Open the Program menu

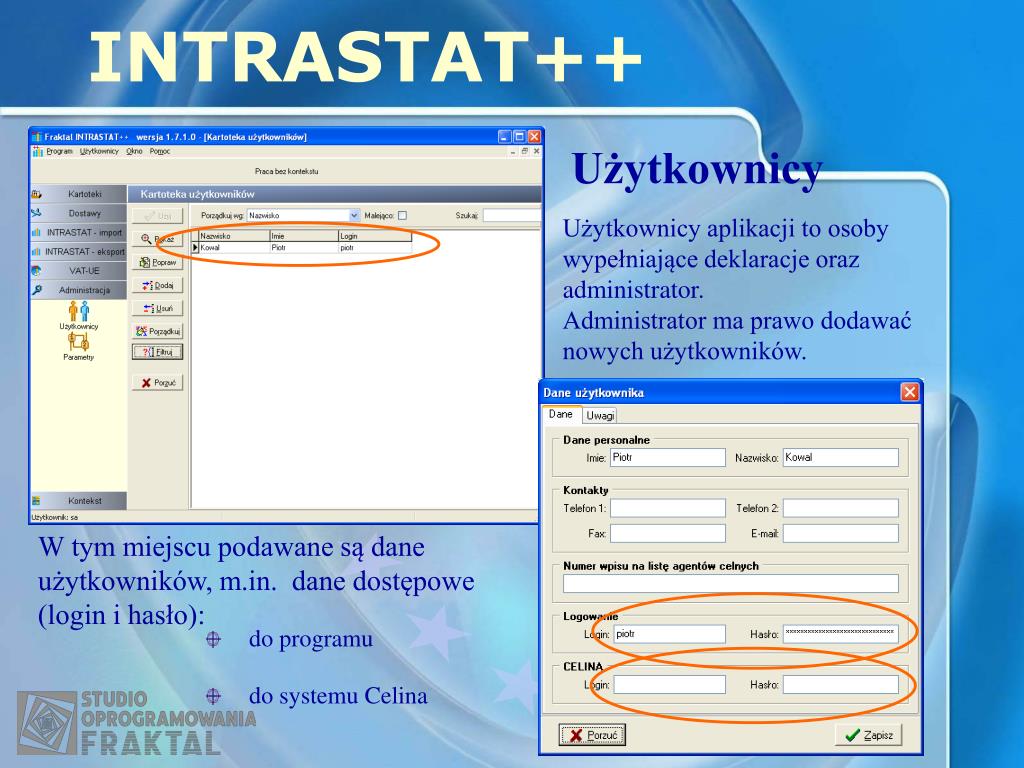click(59, 152)
